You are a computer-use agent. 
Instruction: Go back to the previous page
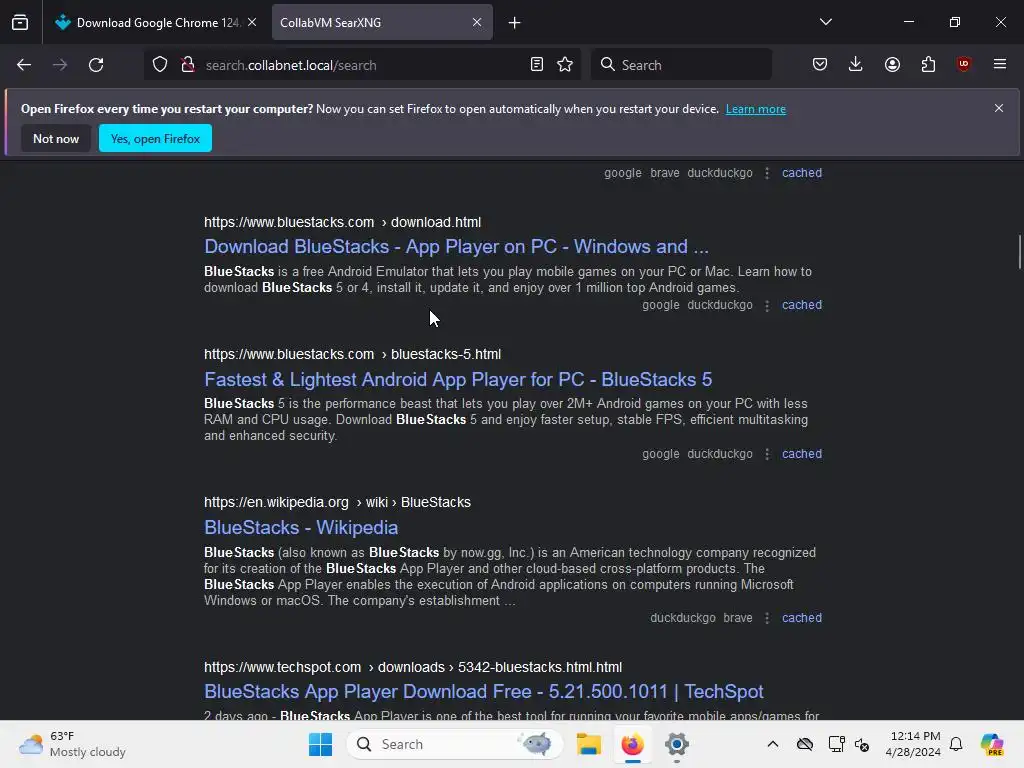point(24,65)
